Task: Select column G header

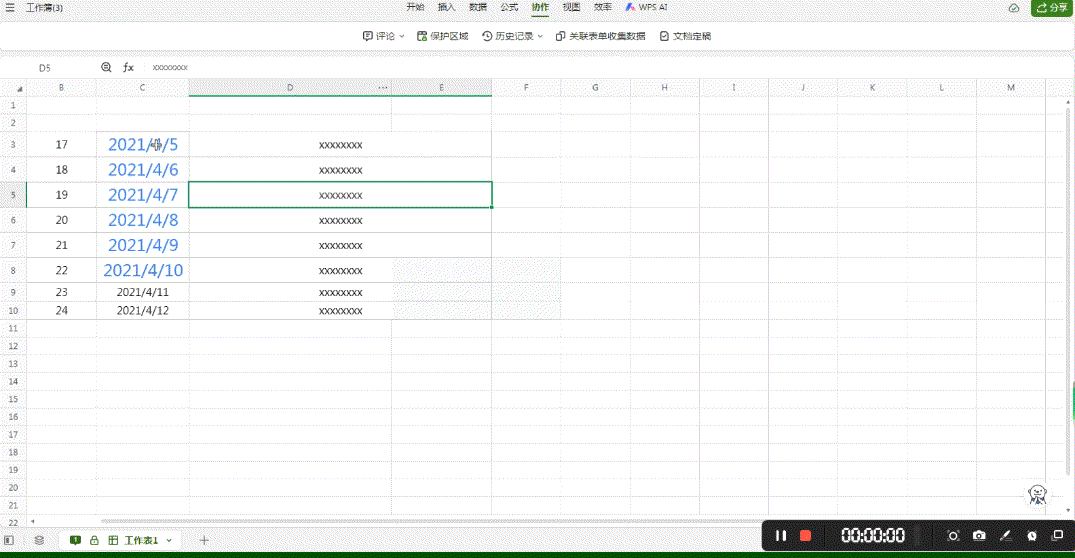Action: [x=595, y=88]
